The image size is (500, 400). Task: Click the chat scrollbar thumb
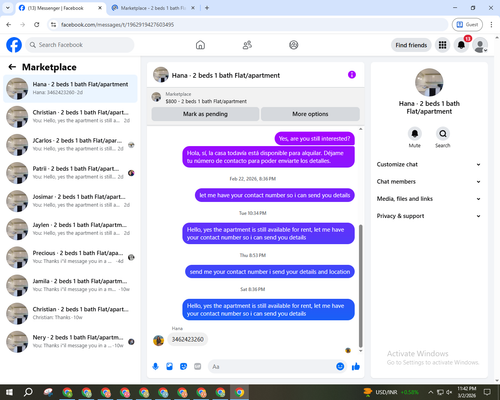click(360, 286)
